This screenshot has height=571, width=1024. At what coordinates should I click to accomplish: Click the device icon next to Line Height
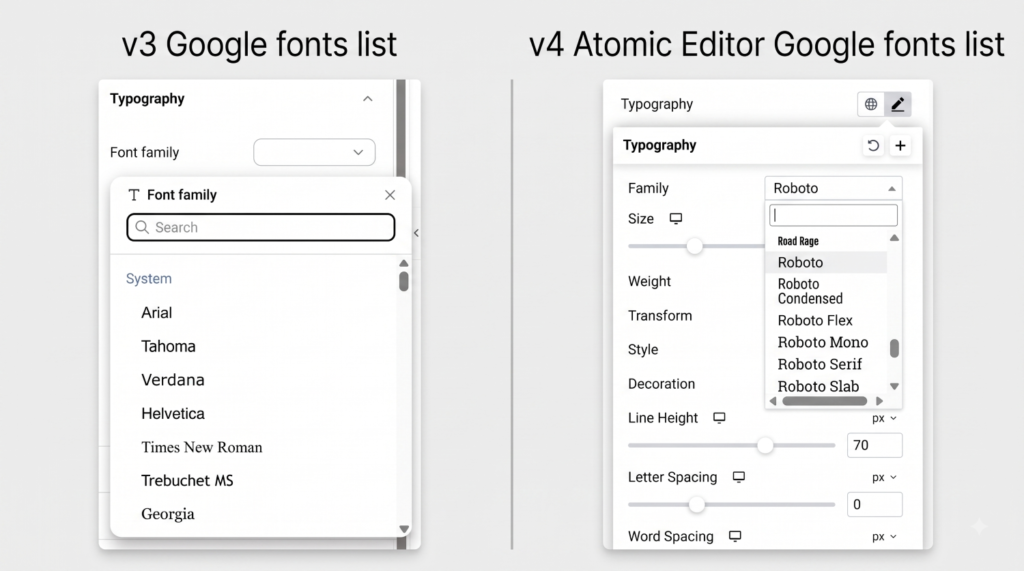[719, 417]
